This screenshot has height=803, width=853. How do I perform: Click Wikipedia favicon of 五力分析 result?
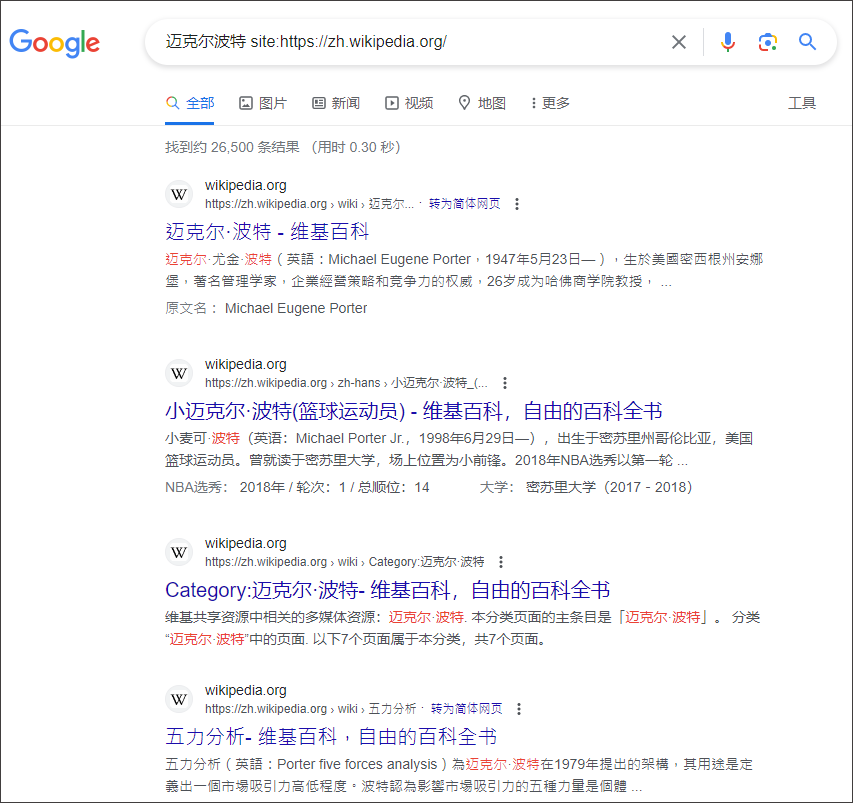179,699
